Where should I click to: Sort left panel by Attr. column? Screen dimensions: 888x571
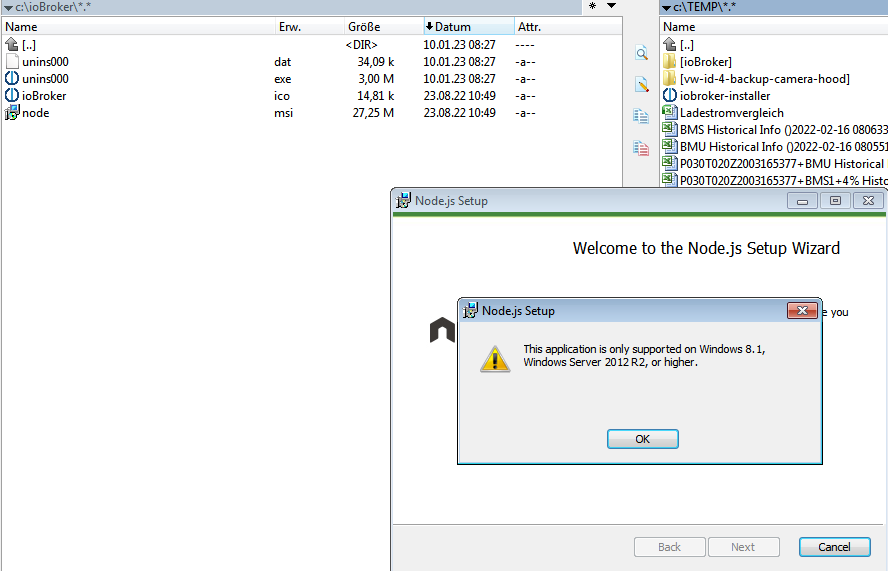click(x=568, y=27)
